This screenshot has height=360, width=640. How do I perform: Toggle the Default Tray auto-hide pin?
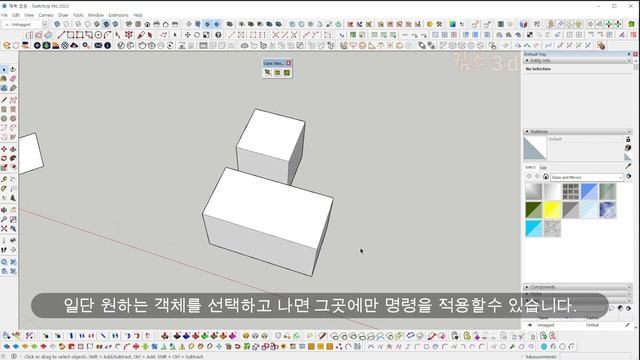629,54
